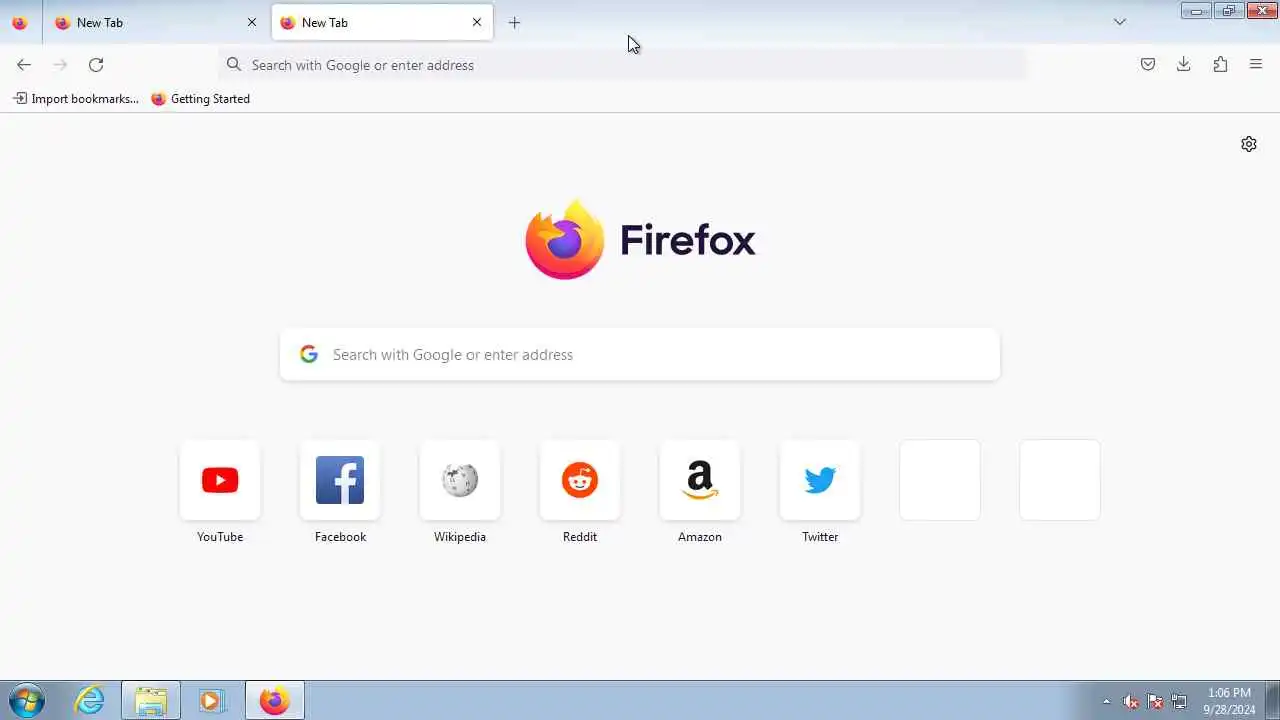Open Windows Explorer from taskbar
Screen dimensions: 1280x720
pyautogui.click(x=151, y=701)
